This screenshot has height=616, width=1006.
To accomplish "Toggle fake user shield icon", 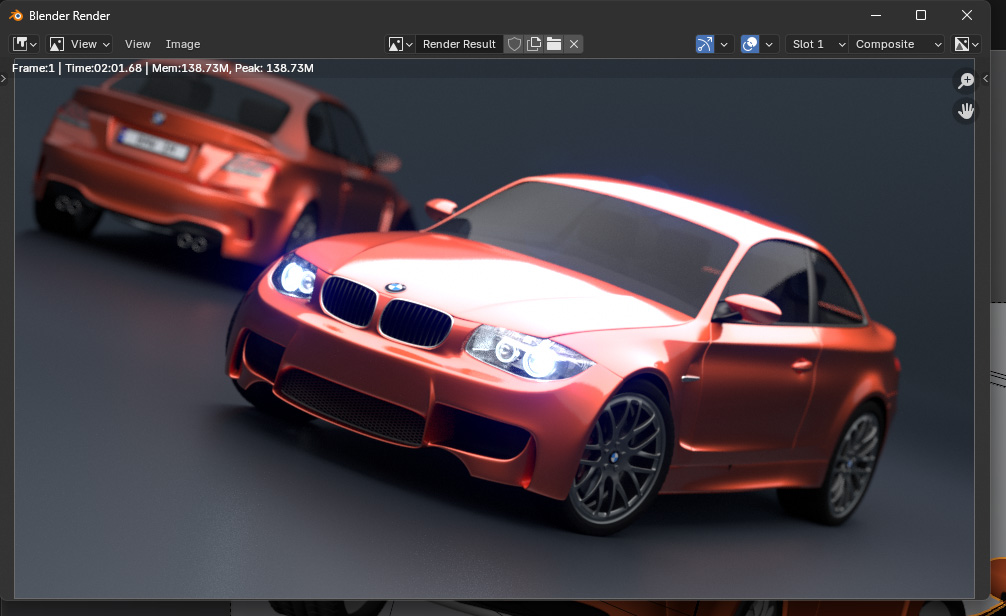I will point(514,44).
